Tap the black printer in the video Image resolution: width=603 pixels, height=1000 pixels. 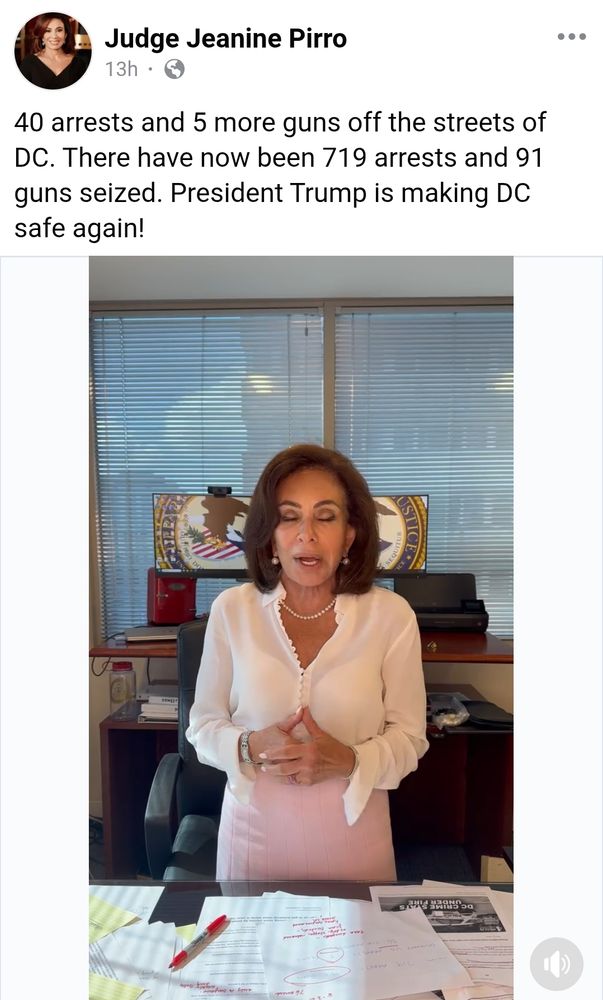tap(443, 603)
